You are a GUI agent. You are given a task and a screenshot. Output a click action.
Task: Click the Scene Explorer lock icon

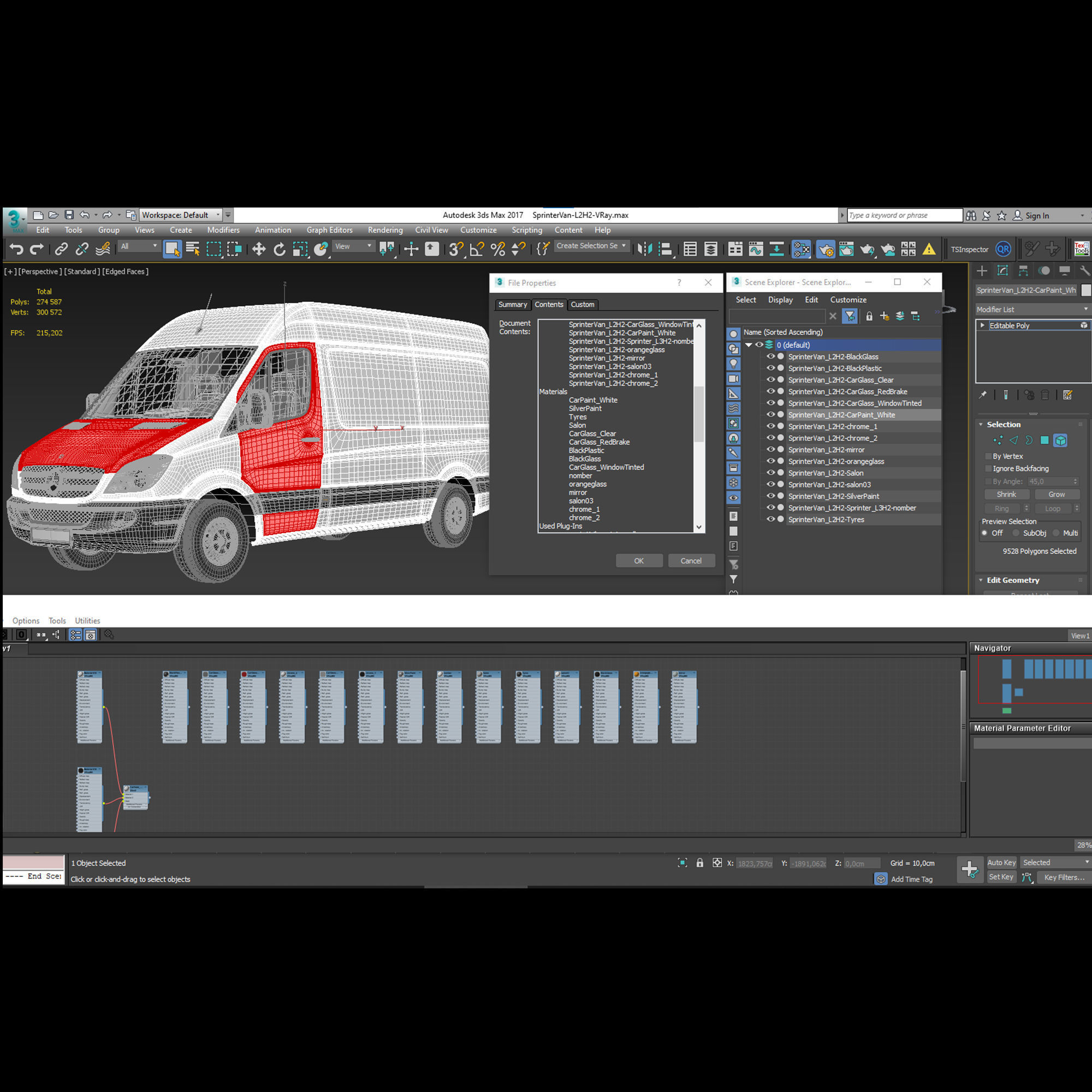coord(869,316)
